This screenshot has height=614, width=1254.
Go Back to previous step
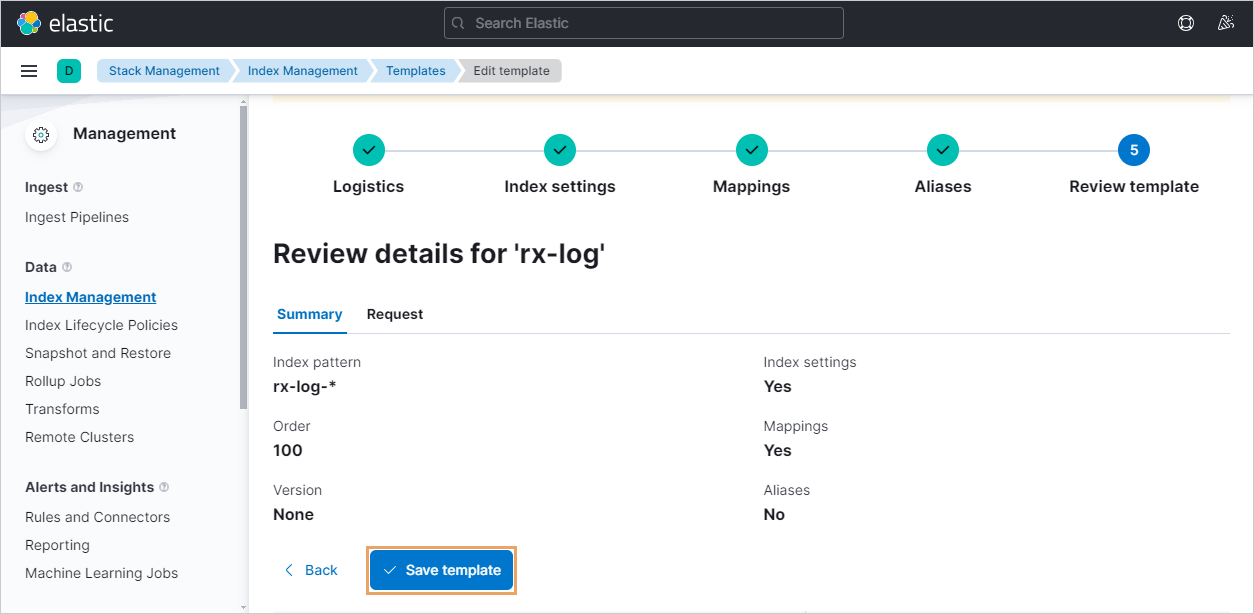[311, 570]
